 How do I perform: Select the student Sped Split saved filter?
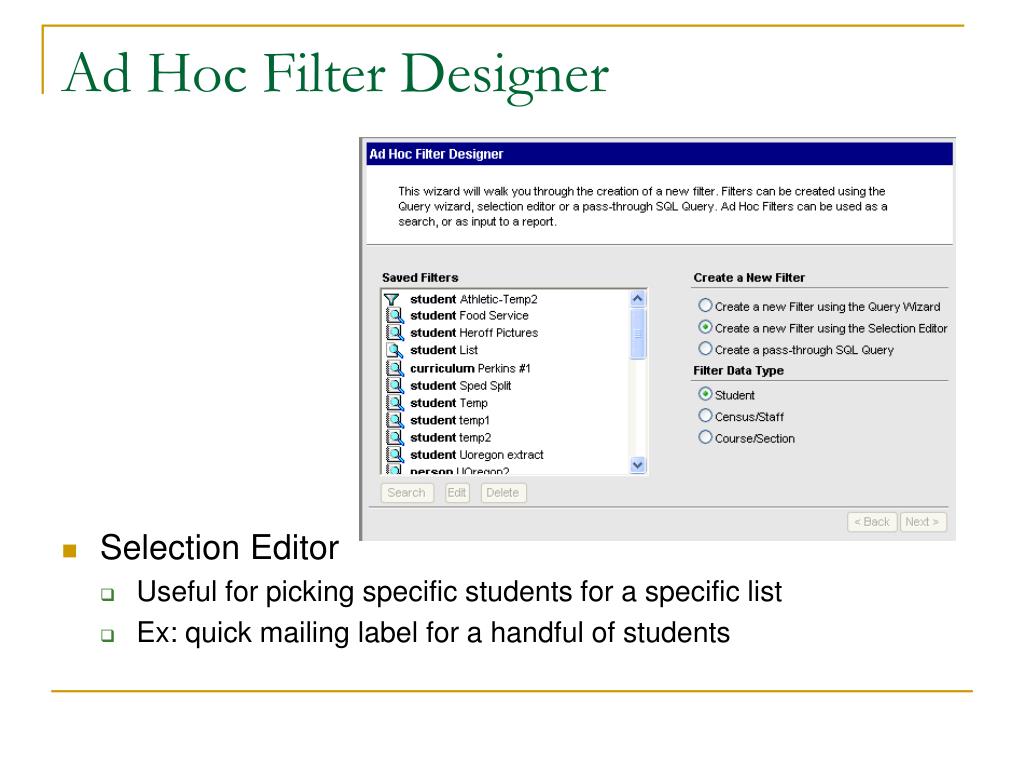click(x=460, y=386)
